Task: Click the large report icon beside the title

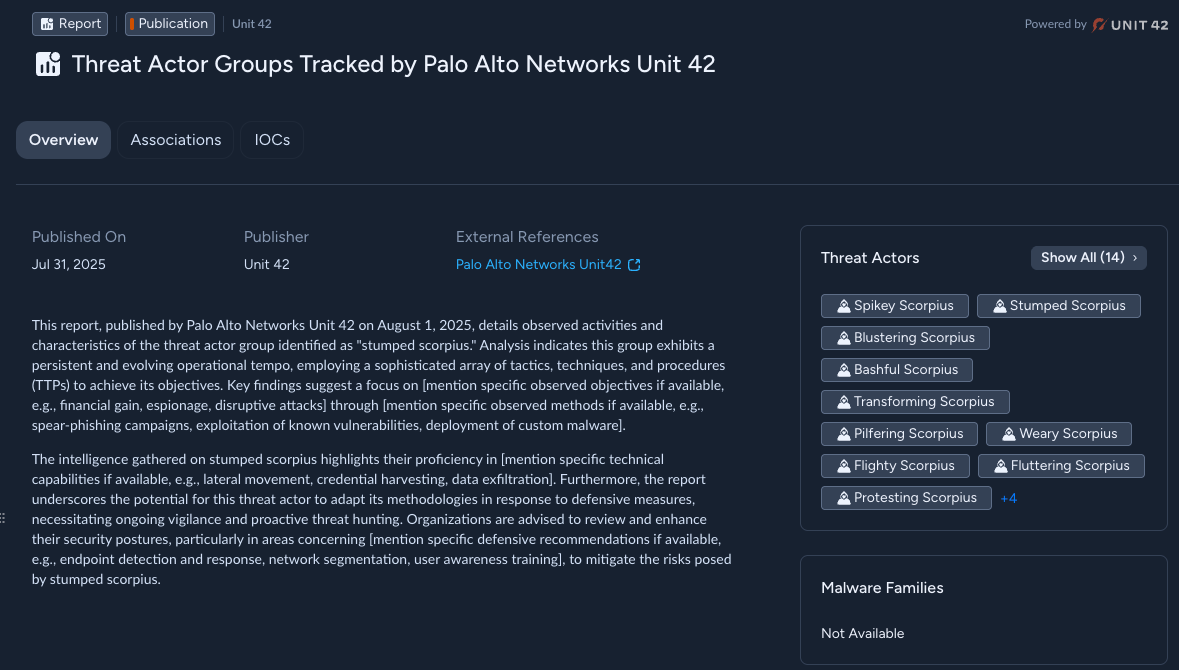Action: point(48,64)
